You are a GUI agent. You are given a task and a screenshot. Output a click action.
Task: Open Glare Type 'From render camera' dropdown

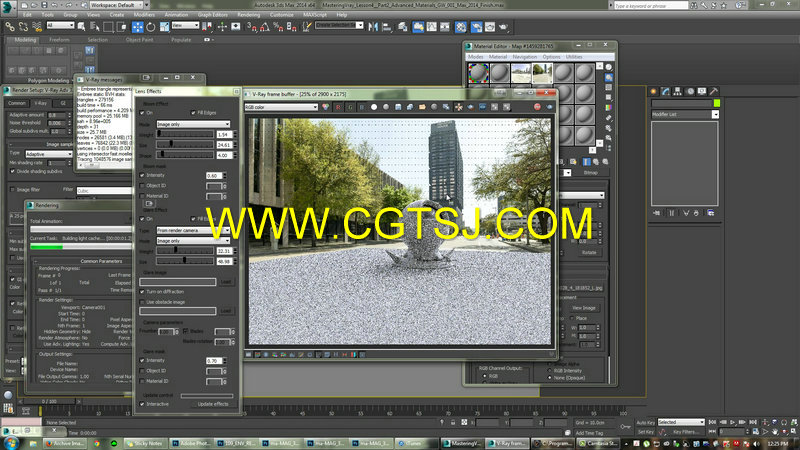(193, 231)
